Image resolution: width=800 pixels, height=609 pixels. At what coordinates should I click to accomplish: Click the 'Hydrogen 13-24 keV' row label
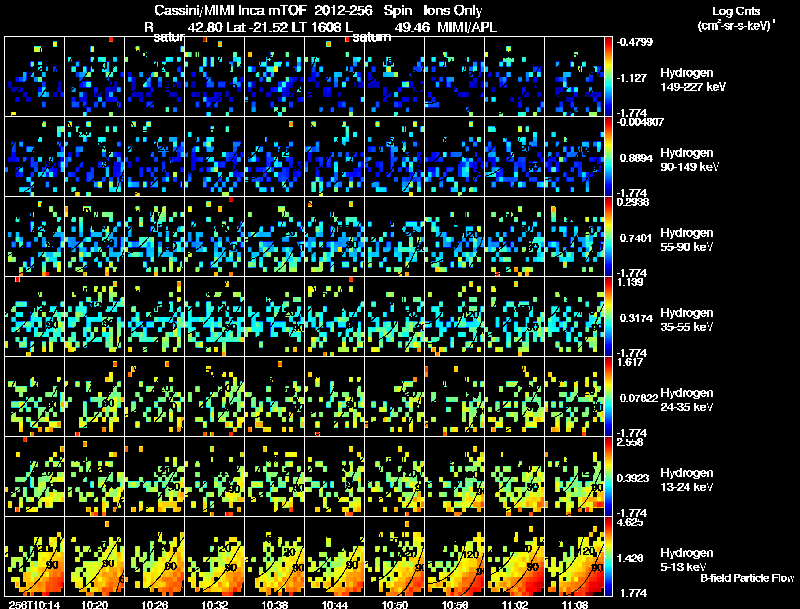tap(687, 480)
